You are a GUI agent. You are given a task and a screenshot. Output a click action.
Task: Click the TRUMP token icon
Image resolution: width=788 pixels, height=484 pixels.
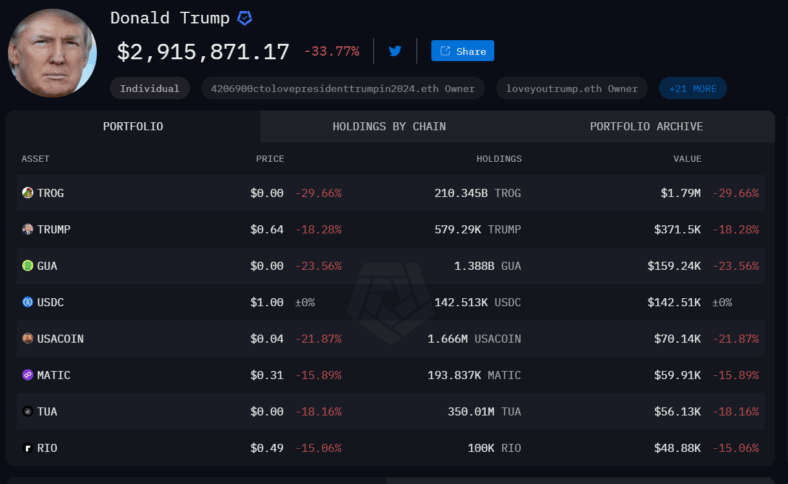28,229
